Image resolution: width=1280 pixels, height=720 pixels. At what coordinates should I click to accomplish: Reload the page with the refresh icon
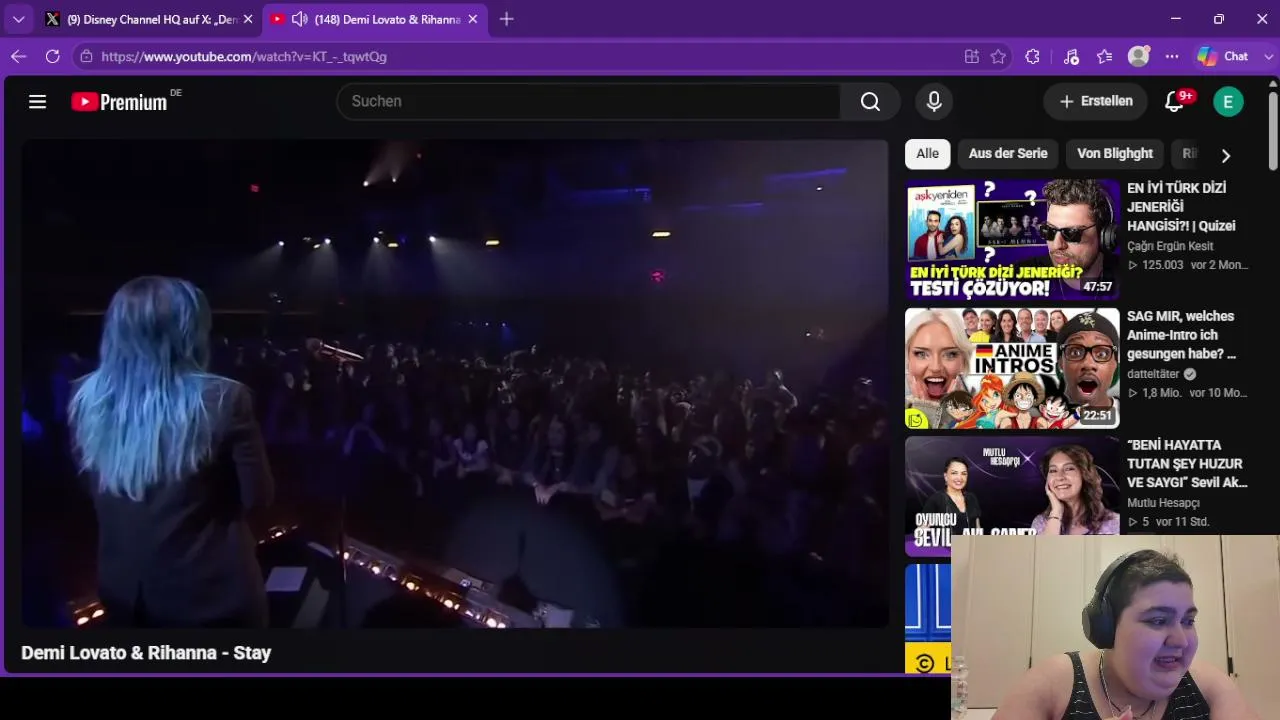[x=53, y=56]
